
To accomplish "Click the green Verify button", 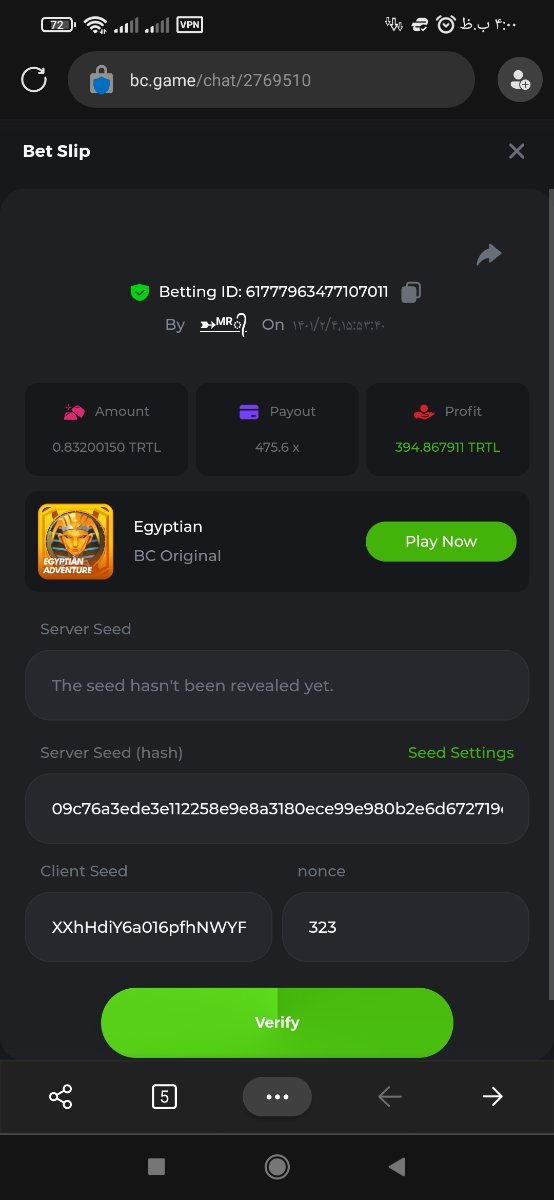I will coord(277,1022).
